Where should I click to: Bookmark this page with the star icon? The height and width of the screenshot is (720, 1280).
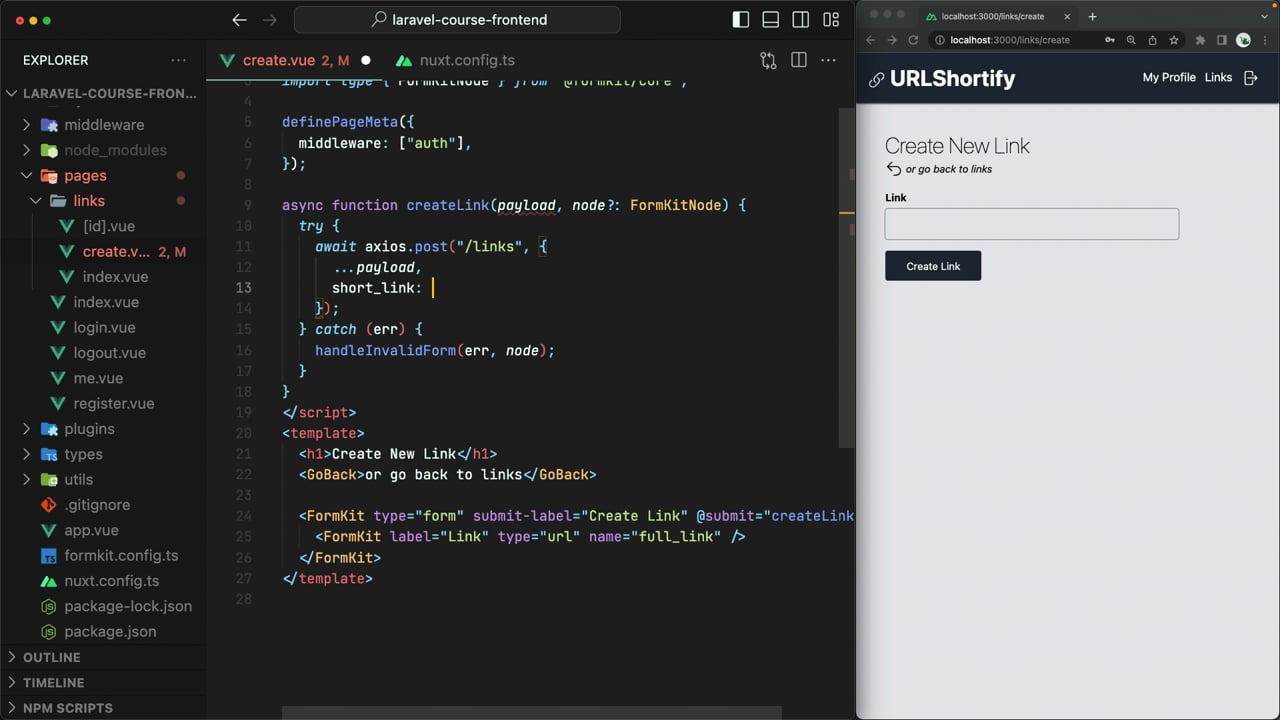point(1174,40)
